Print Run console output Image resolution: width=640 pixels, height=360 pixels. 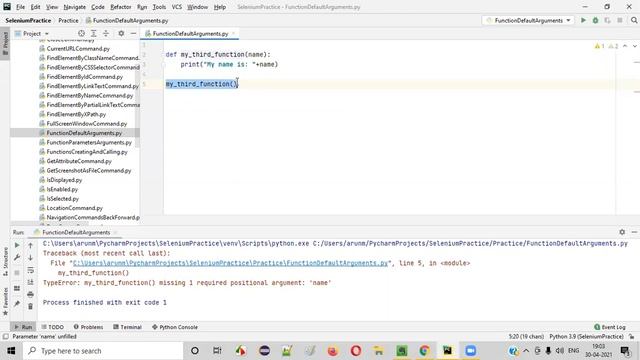pyautogui.click(x=30, y=294)
